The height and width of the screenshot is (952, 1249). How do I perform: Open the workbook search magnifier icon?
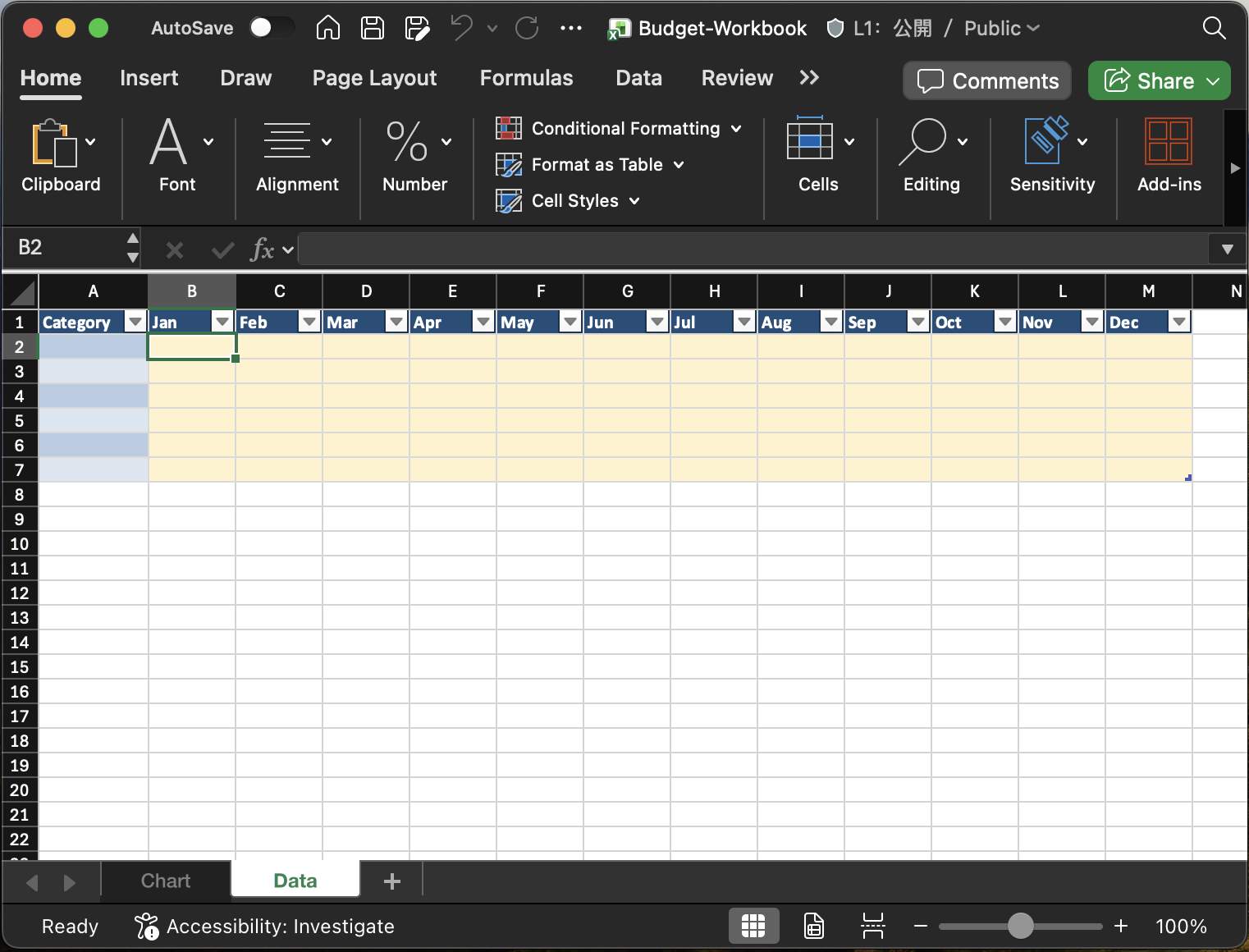1214,28
